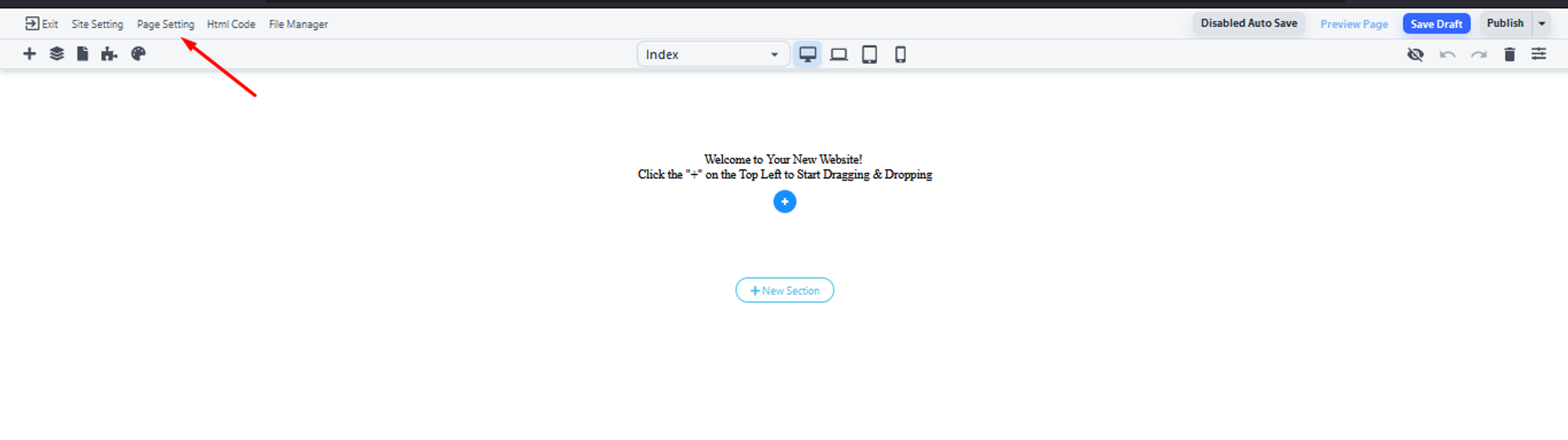Open the layers stack icon
The image size is (1568, 440).
tap(56, 54)
